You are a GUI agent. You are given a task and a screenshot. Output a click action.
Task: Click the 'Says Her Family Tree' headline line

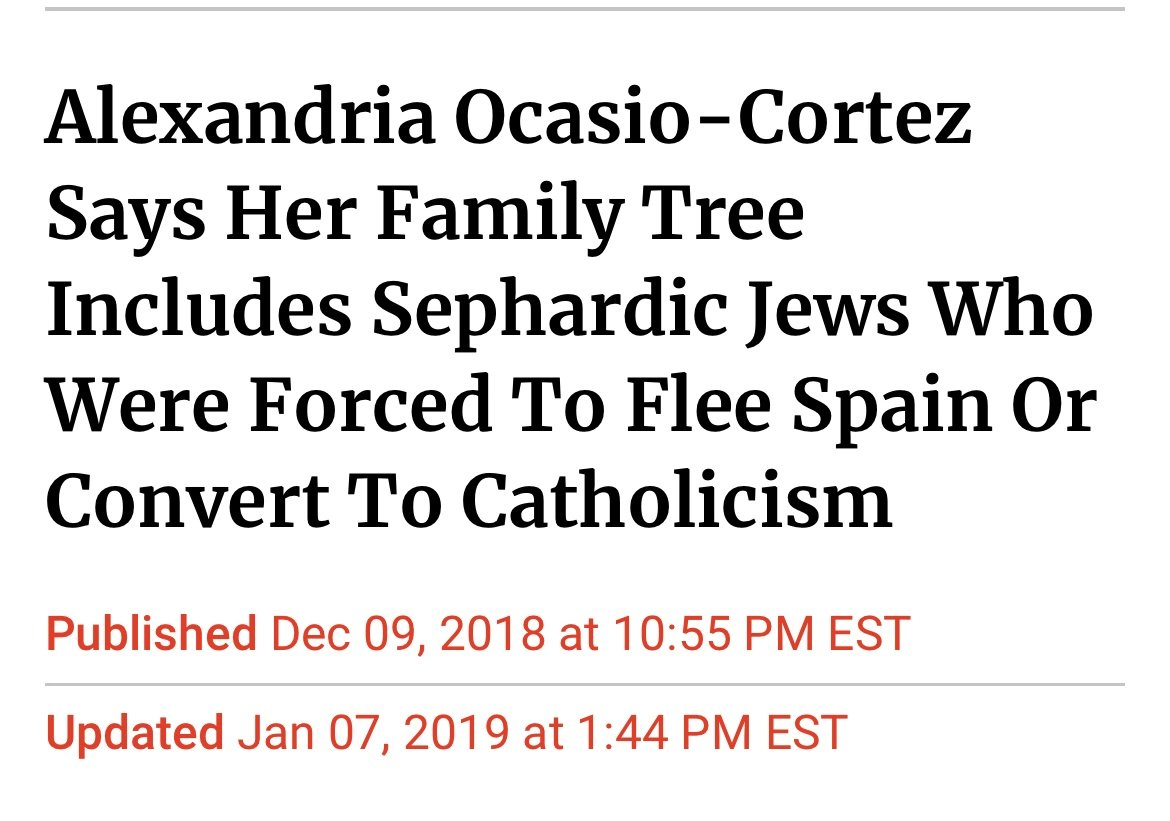425,215
